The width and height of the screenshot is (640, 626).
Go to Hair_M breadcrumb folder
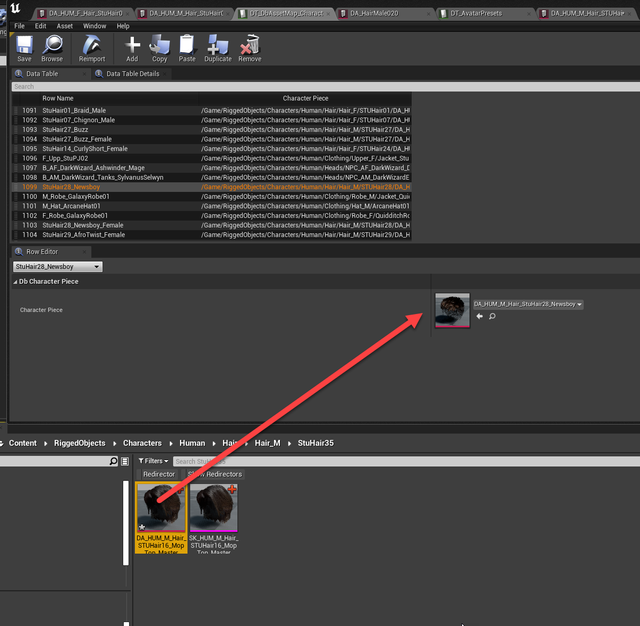click(267, 443)
